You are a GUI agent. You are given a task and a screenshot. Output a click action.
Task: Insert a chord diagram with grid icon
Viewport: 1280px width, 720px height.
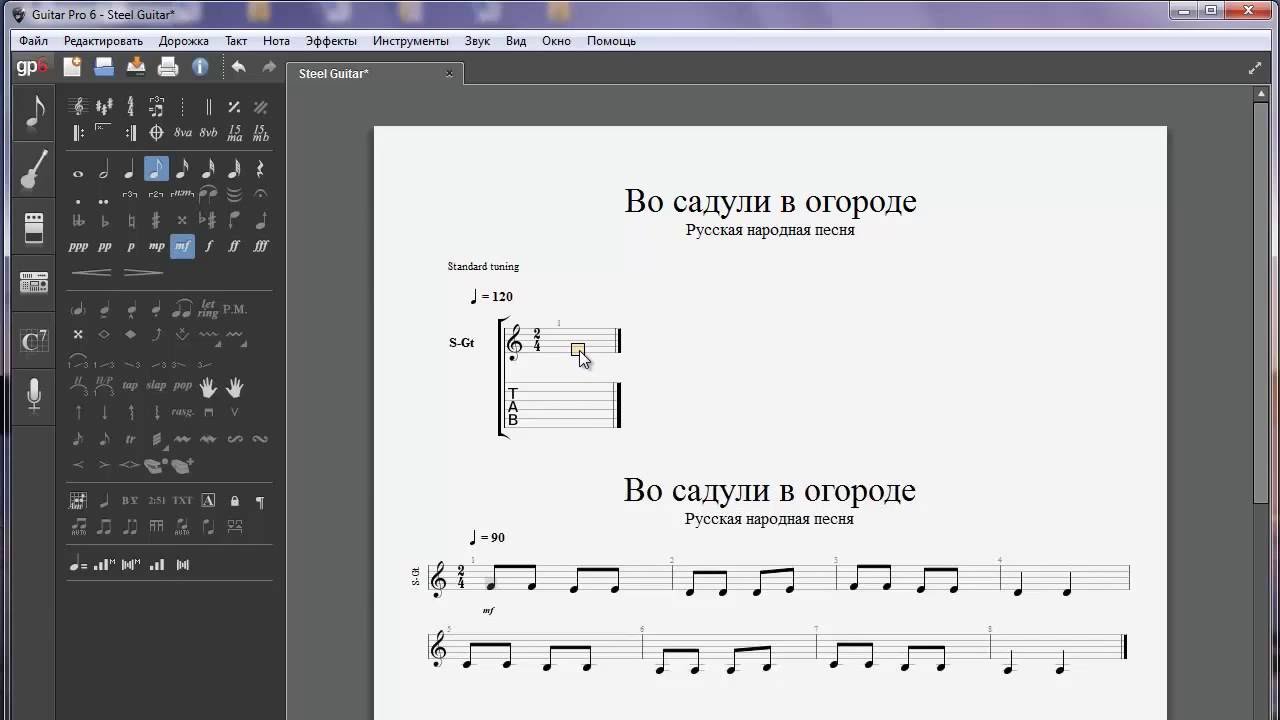(78, 501)
